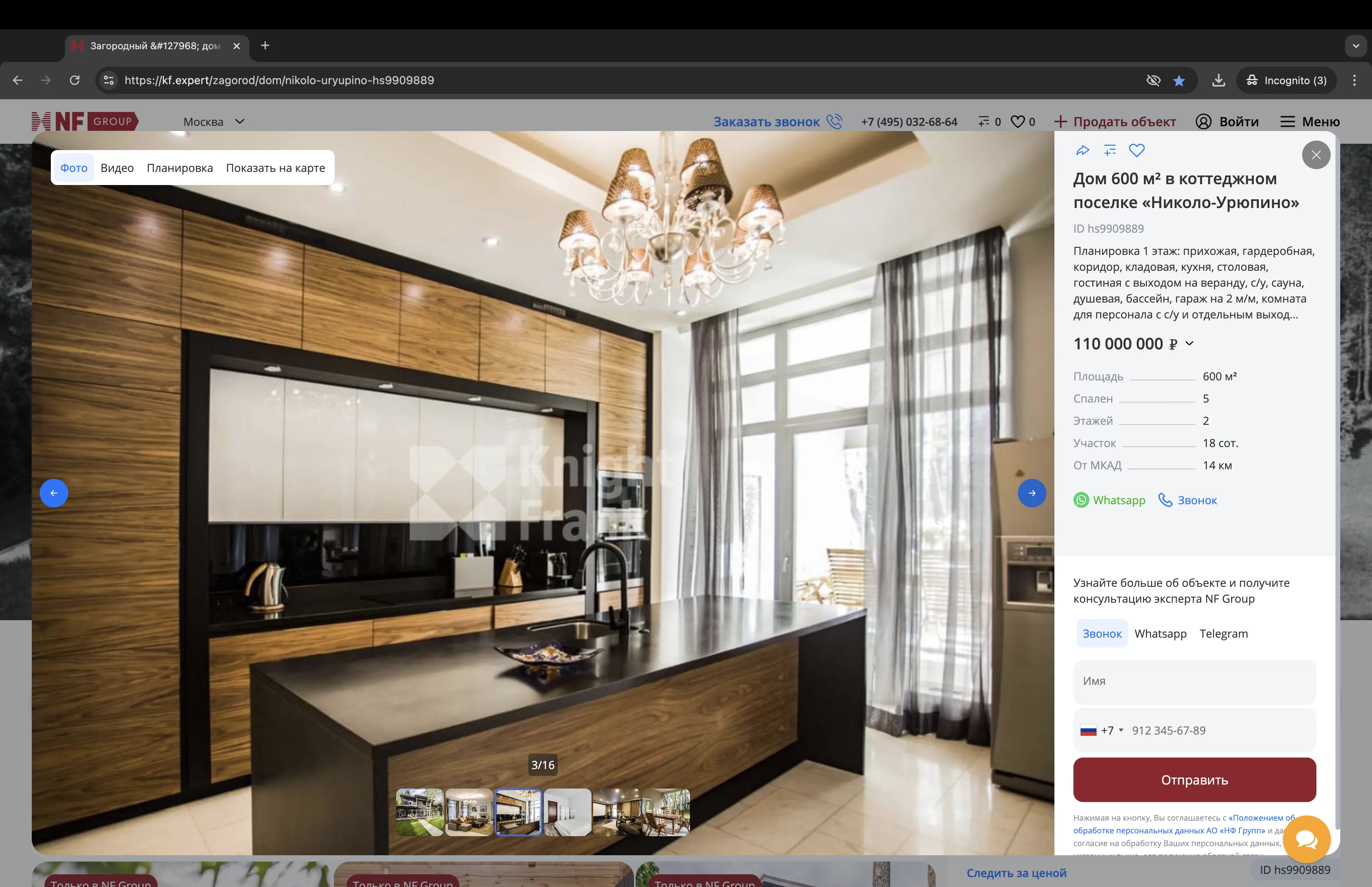Viewport: 1372px width, 887px height.
Task: Add listing to favorites with heart icon
Action: click(1137, 150)
